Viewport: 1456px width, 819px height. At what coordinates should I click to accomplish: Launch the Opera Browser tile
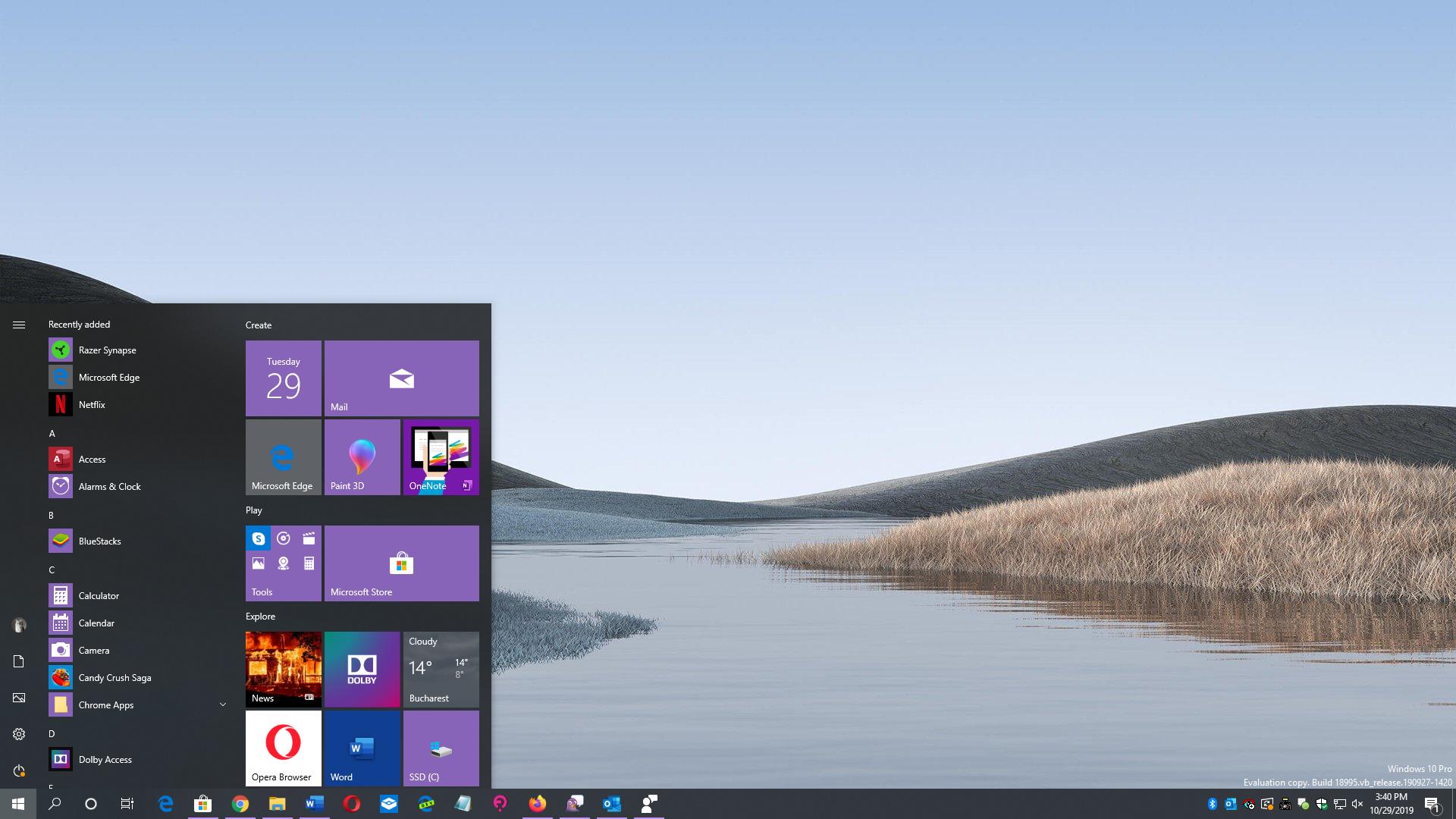coord(284,748)
